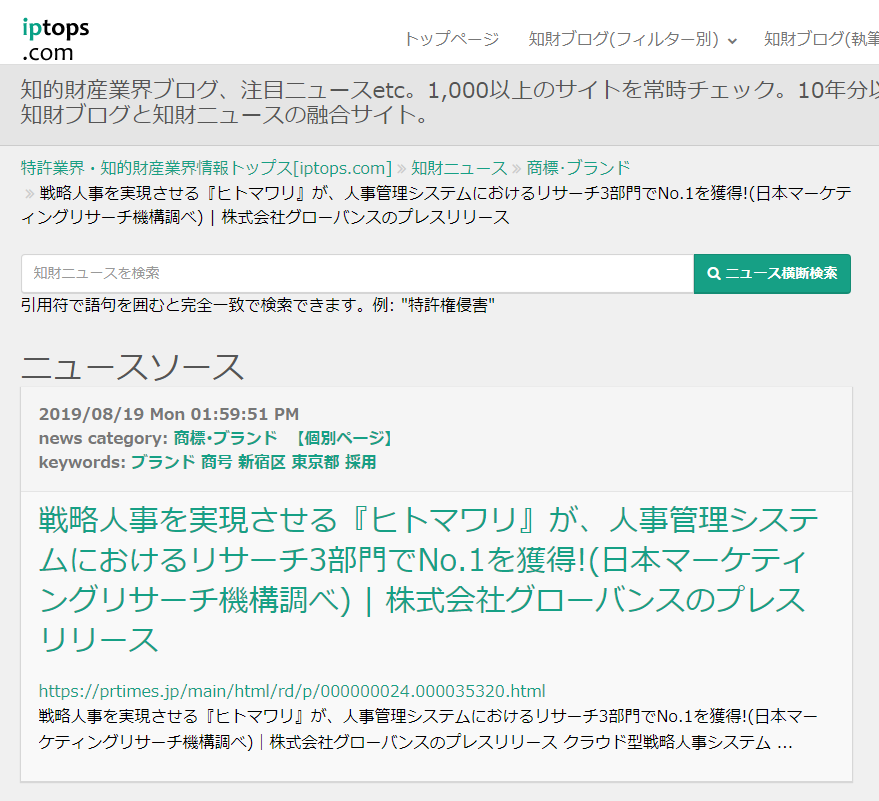Select the 商号 keyword
879x801 pixels.
[x=216, y=462]
